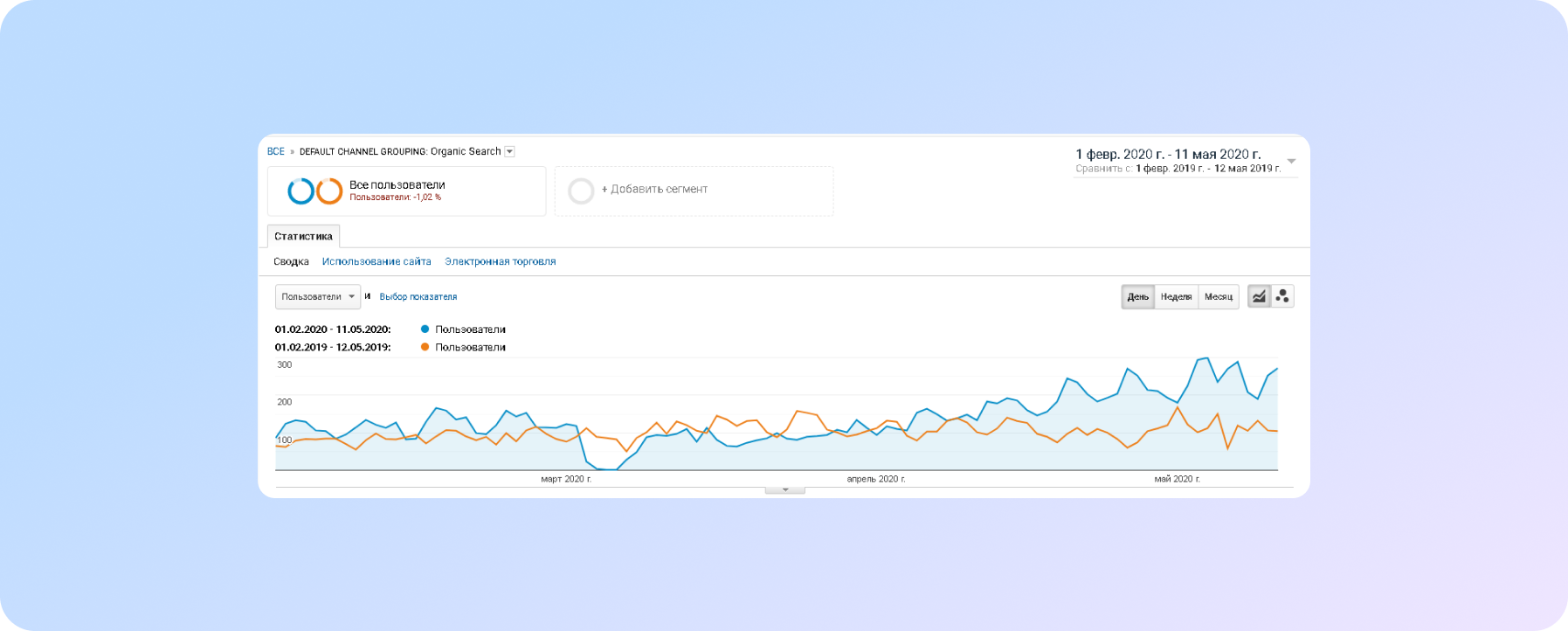The image size is (1568, 631).
Task: Click the legend date 01.02.2019 - 12.05.2019
Action: pos(333,347)
